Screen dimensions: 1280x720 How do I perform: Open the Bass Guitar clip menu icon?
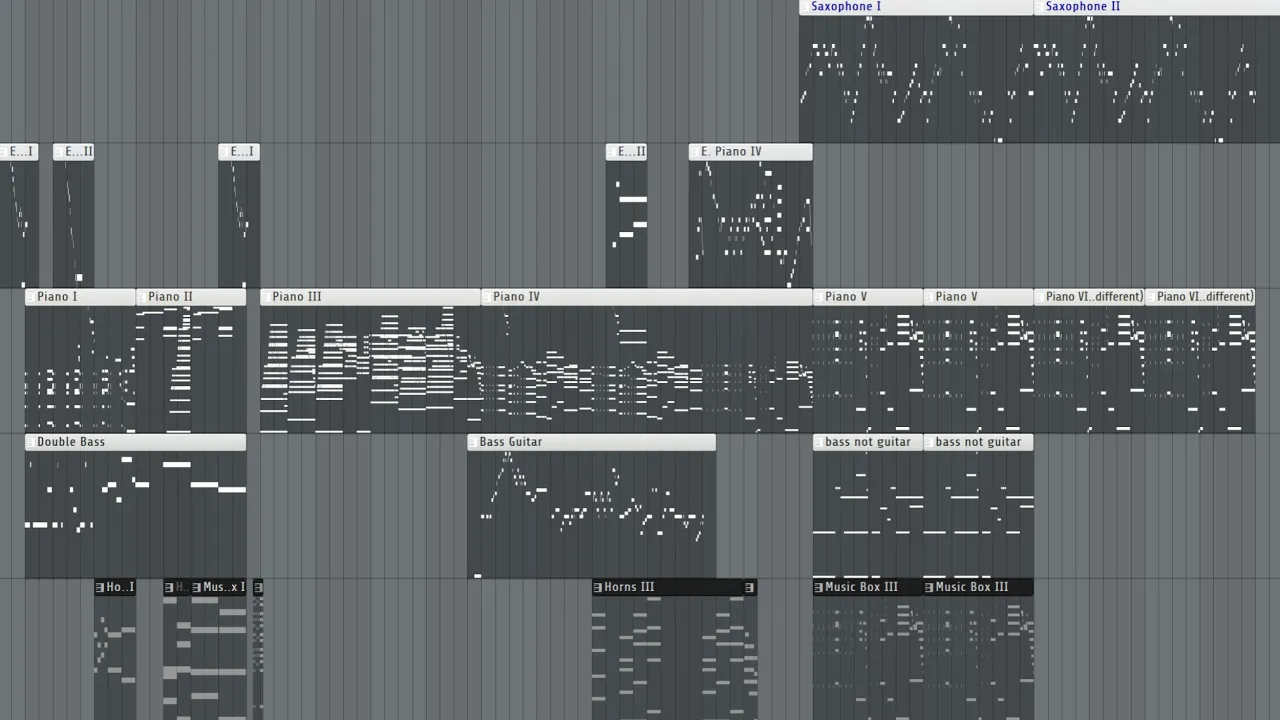click(473, 442)
